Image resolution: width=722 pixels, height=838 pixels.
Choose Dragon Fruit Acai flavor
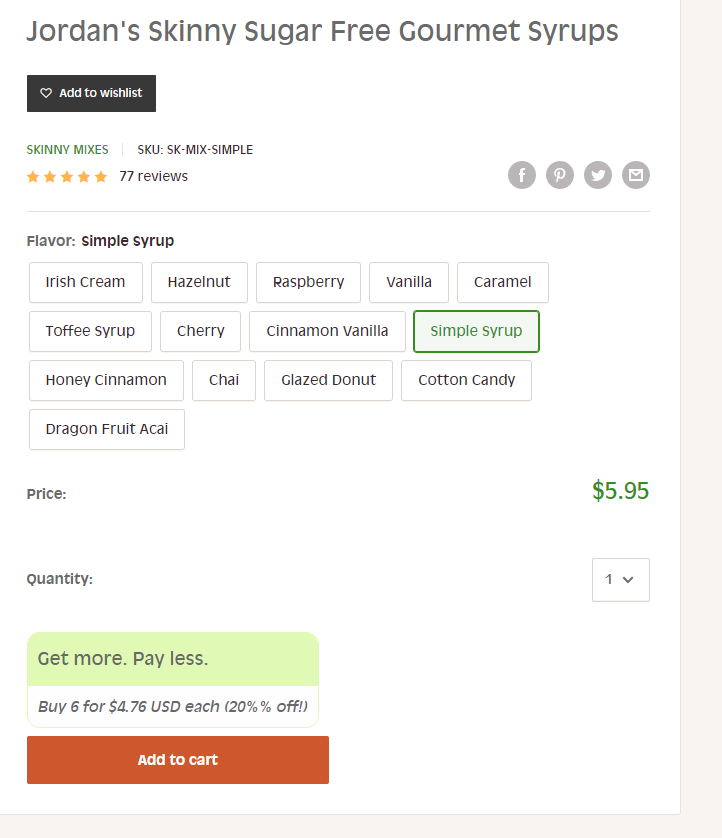107,430
